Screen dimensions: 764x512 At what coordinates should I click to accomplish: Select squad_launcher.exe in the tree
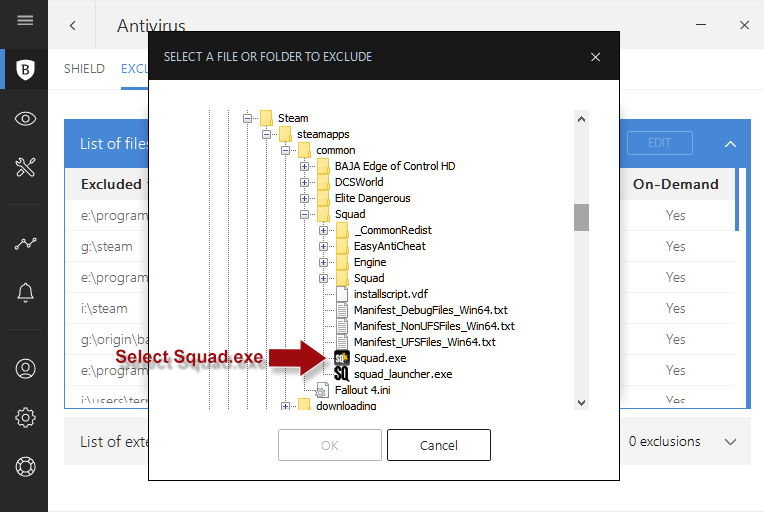(403, 374)
